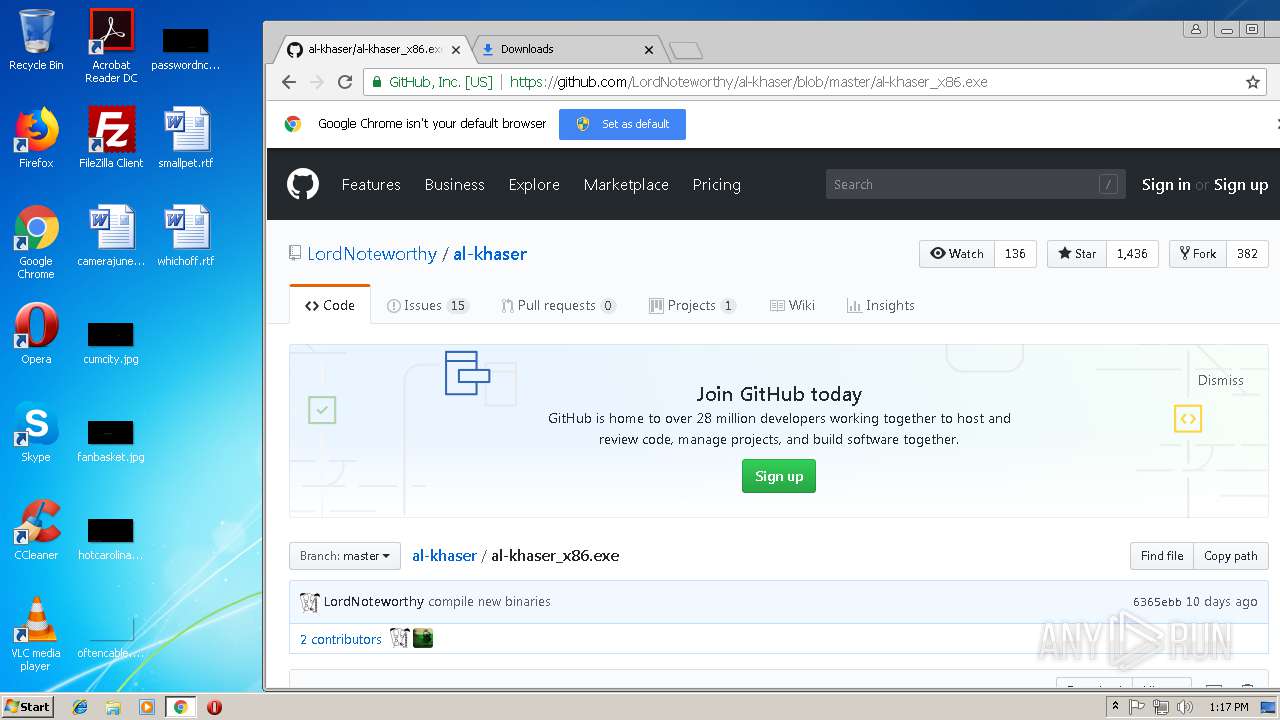Screen dimensions: 1280x720
Task: Select the smallpet.rtf file icon
Action: [186, 138]
